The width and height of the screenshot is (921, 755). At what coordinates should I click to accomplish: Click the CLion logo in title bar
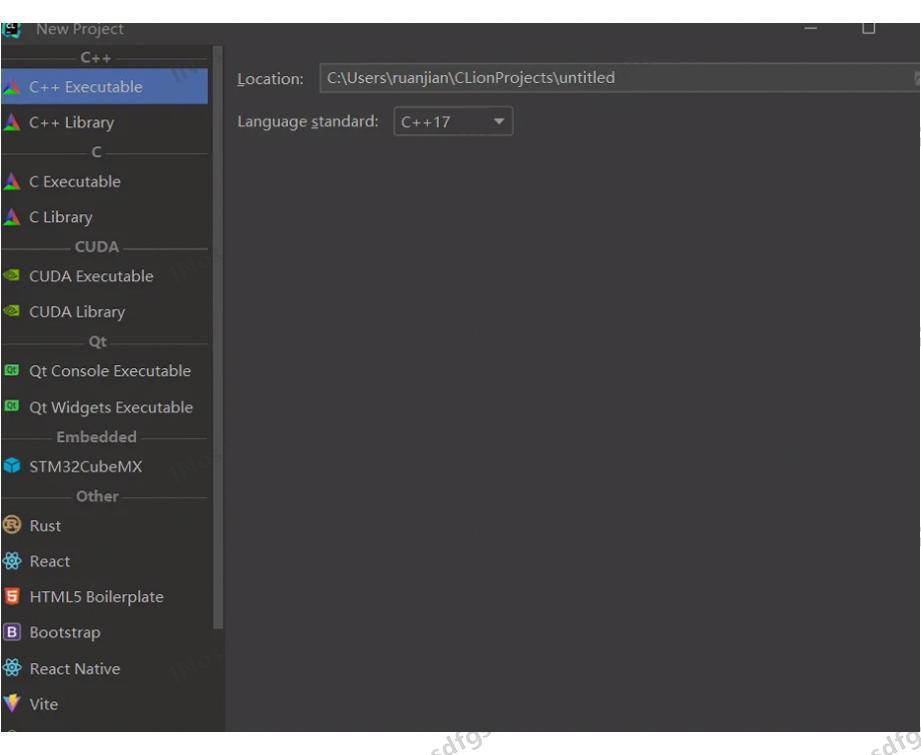click(x=11, y=29)
